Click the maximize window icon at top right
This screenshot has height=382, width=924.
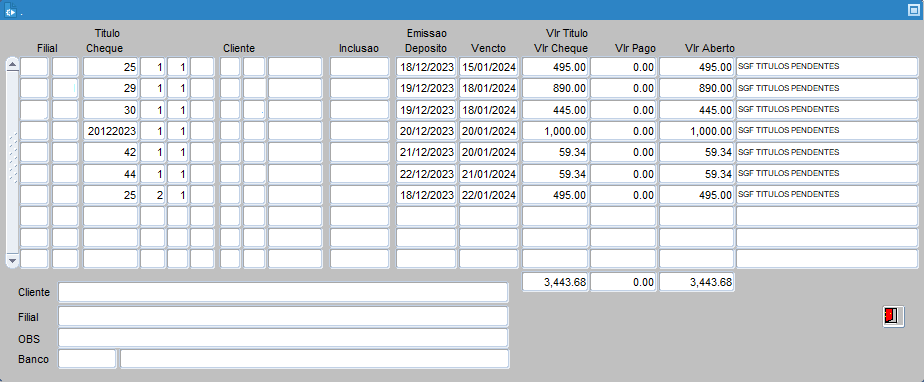pos(914,10)
